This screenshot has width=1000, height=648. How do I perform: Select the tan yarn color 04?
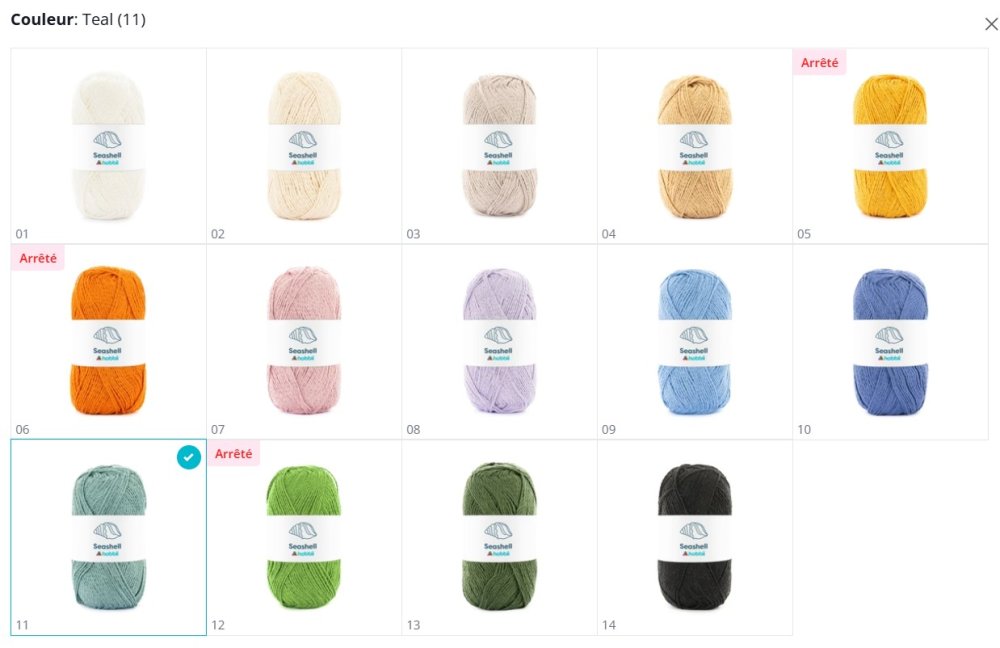[x=695, y=146]
